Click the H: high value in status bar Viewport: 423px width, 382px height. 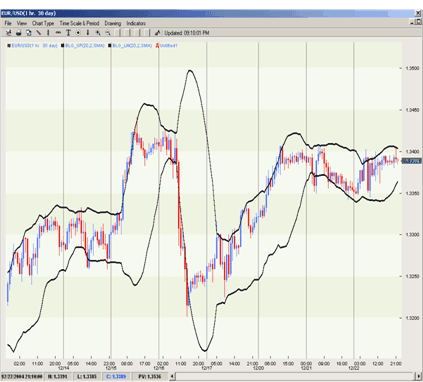[x=57, y=377]
